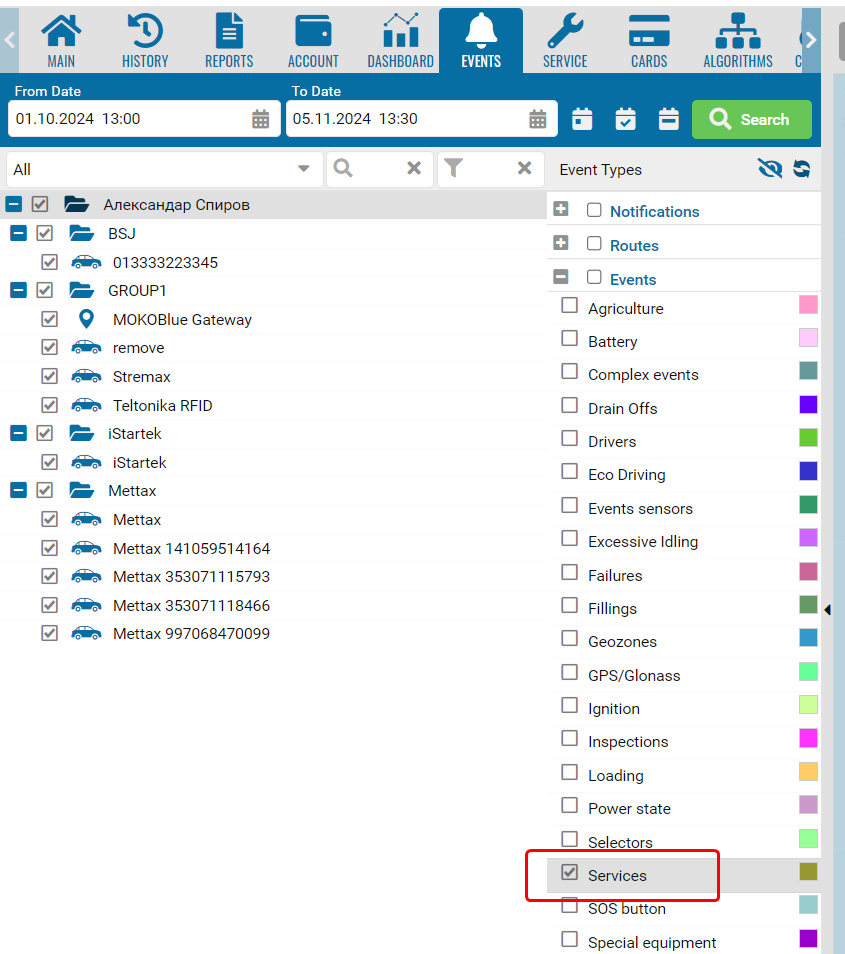Open the From Date calendar picker
Viewport: 845px width, 954px height.
[260, 119]
